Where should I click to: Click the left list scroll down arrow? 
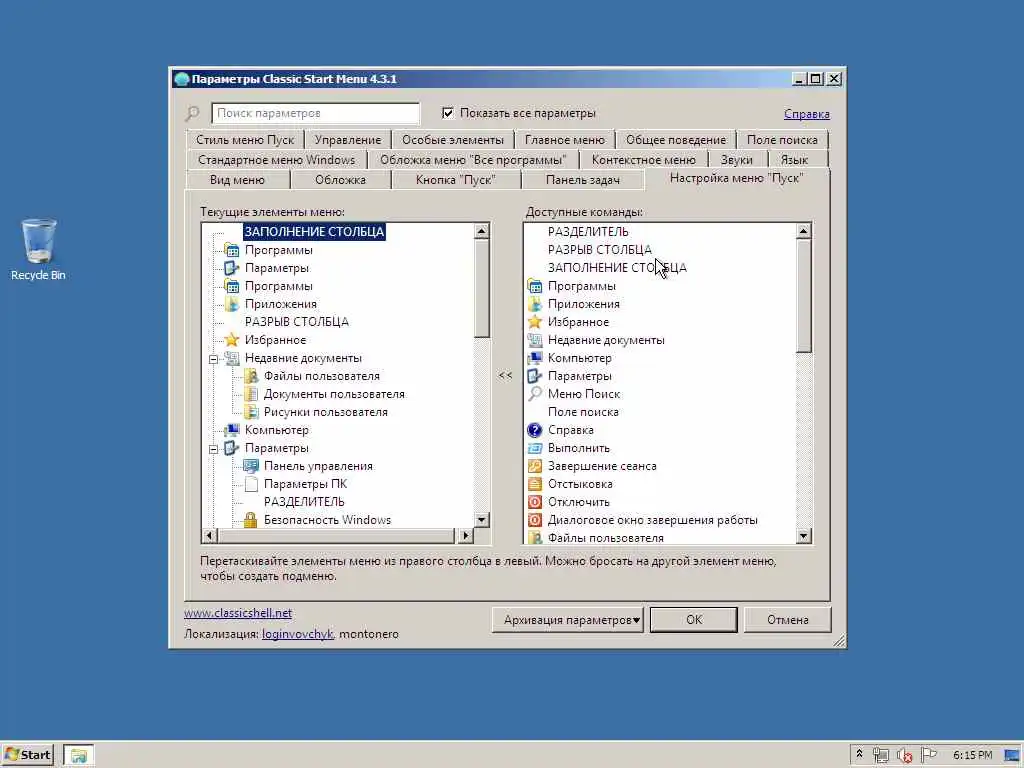tap(482, 520)
